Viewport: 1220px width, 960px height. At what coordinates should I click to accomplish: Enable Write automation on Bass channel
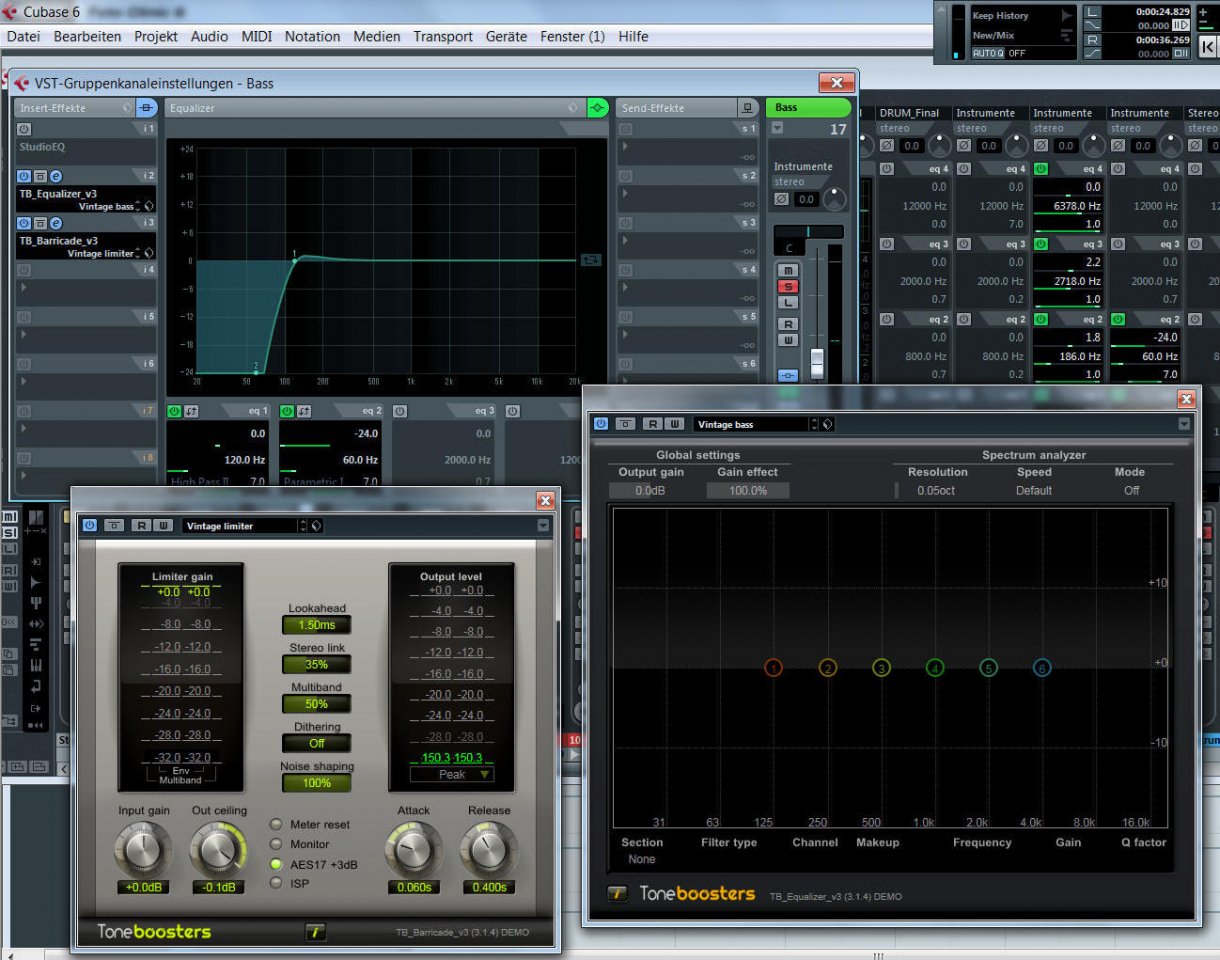tap(789, 340)
